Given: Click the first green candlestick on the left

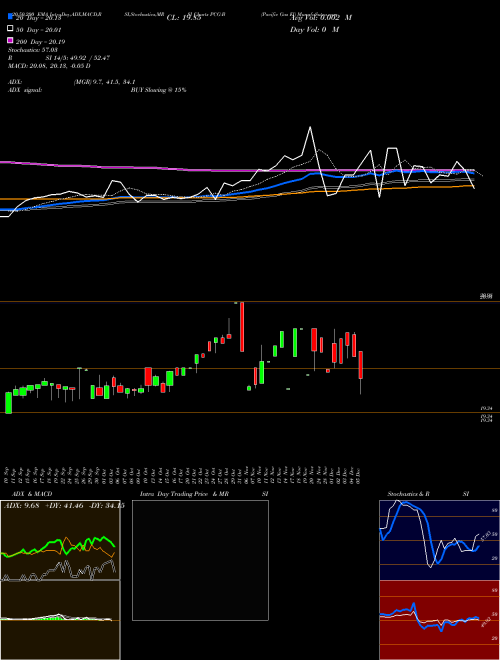Looking at the screenshot, I should click(8, 403).
